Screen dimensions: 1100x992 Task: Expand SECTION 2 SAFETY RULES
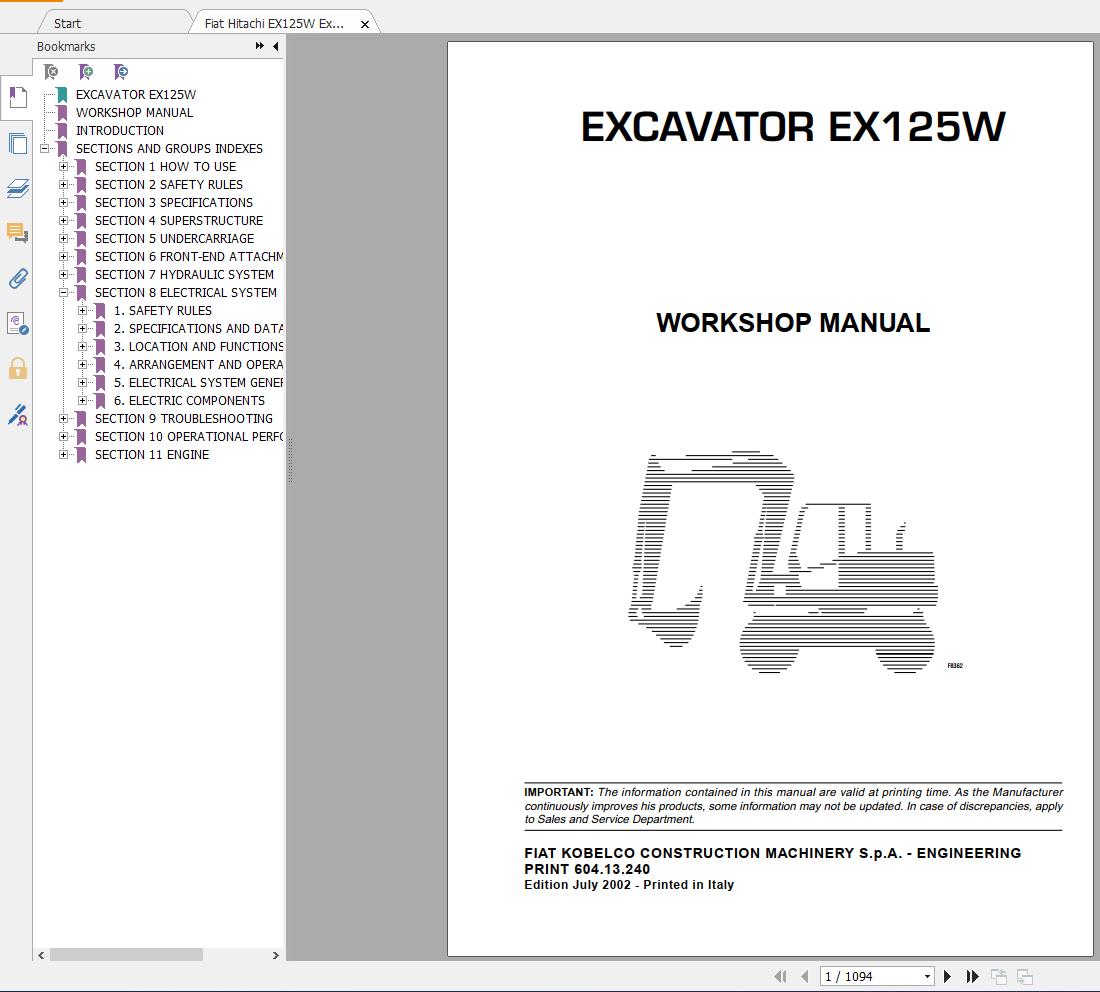tap(63, 185)
